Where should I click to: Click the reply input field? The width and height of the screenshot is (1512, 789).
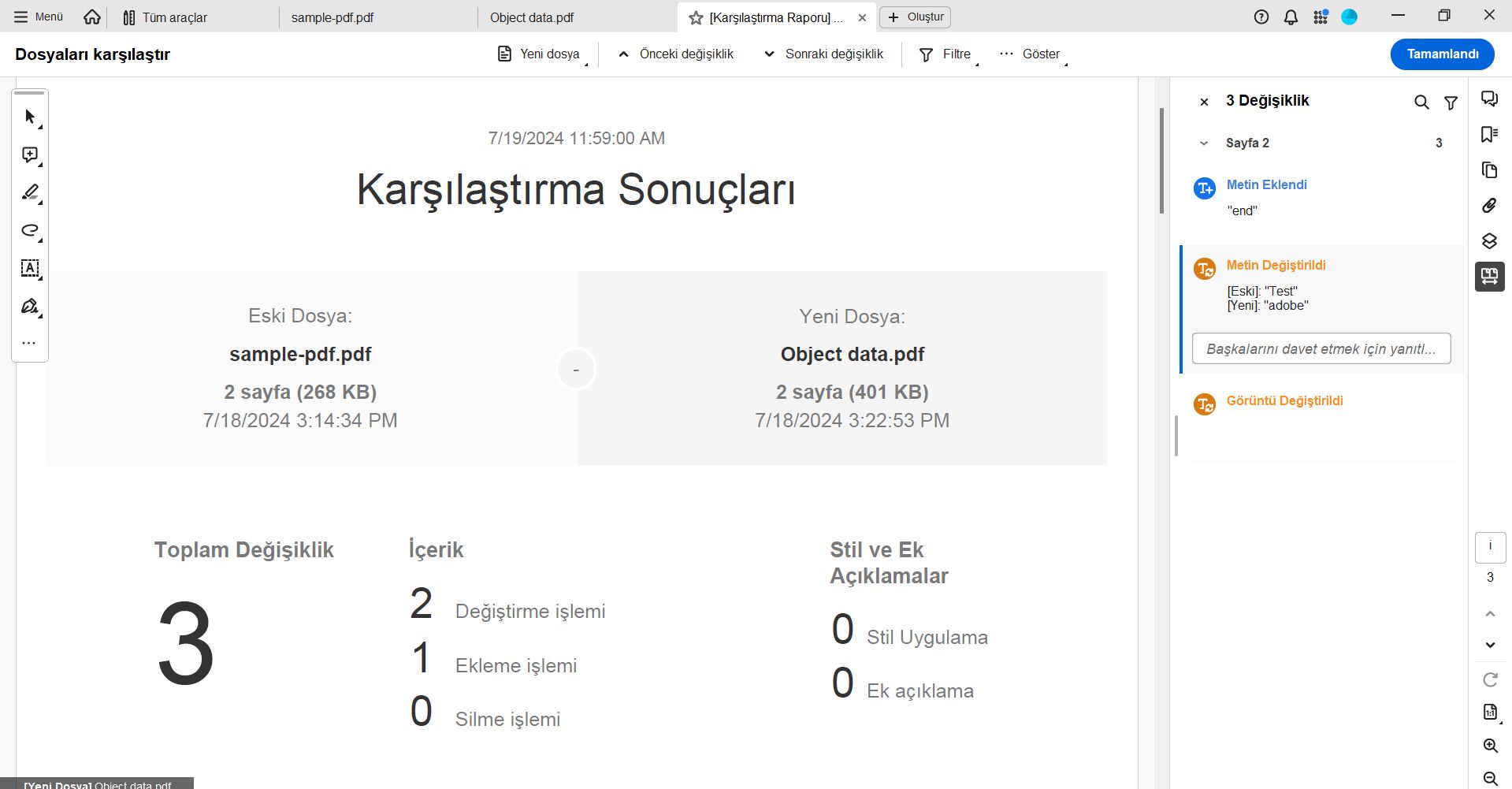pos(1321,348)
